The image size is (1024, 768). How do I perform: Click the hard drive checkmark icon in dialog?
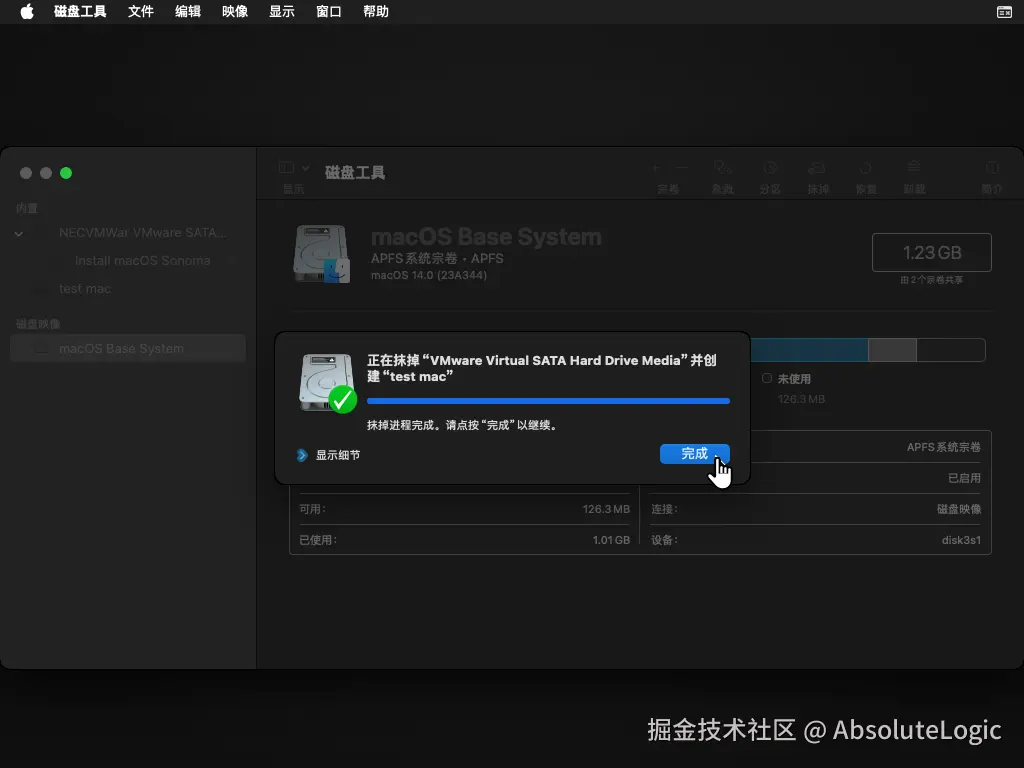(x=327, y=383)
